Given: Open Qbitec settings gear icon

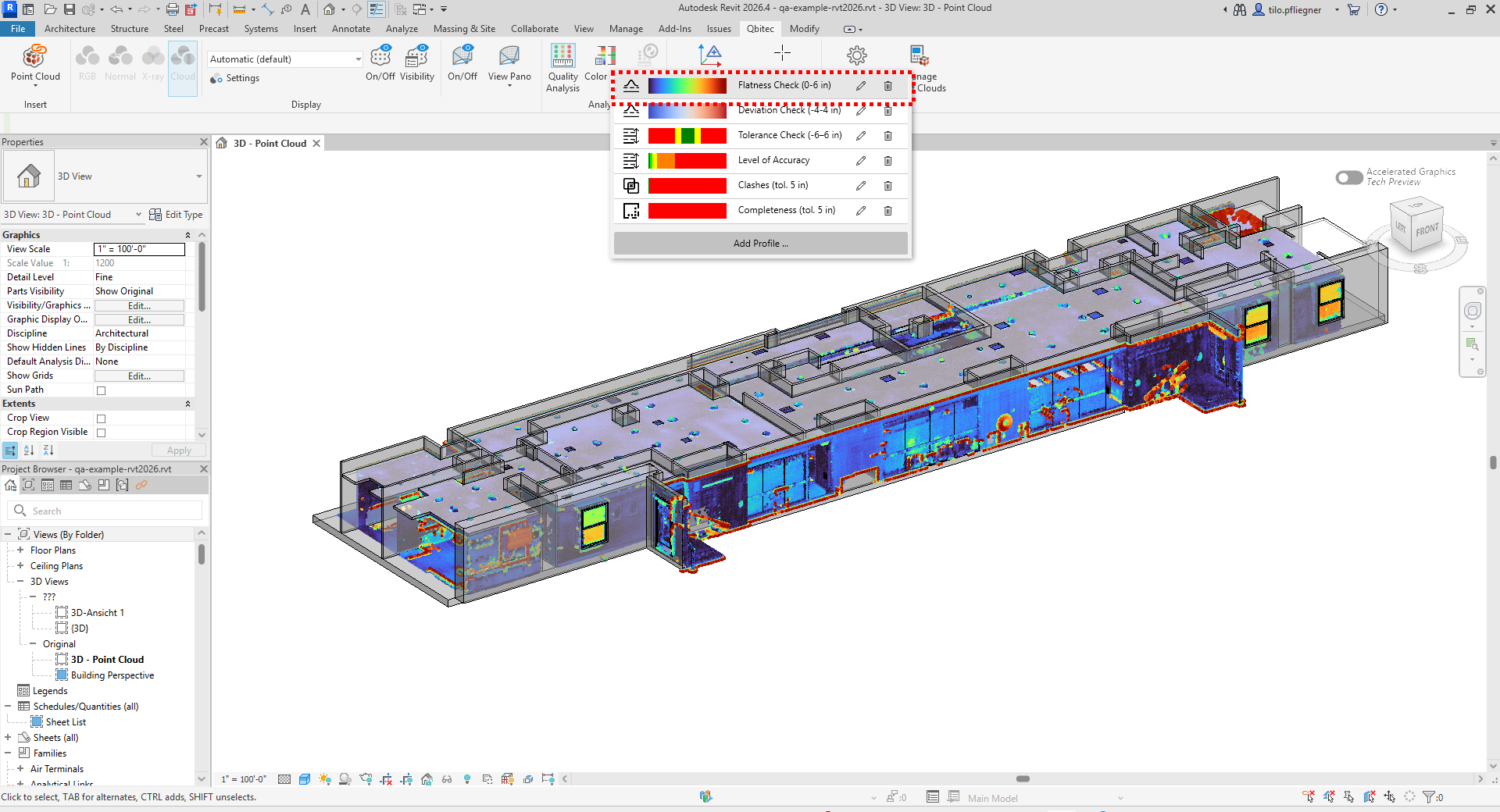Looking at the screenshot, I should 857,55.
